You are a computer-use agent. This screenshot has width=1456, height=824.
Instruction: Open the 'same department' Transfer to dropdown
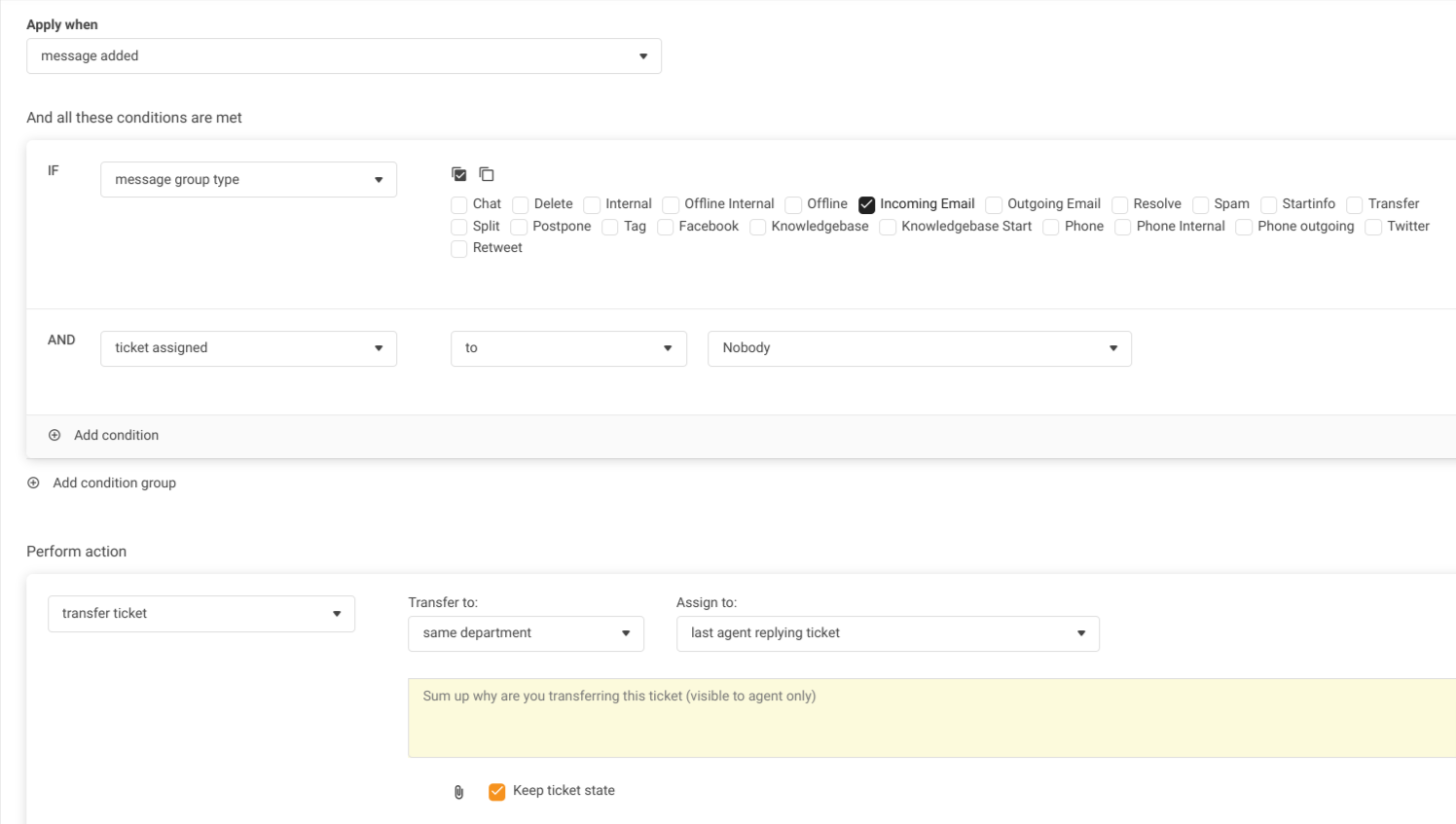(526, 633)
